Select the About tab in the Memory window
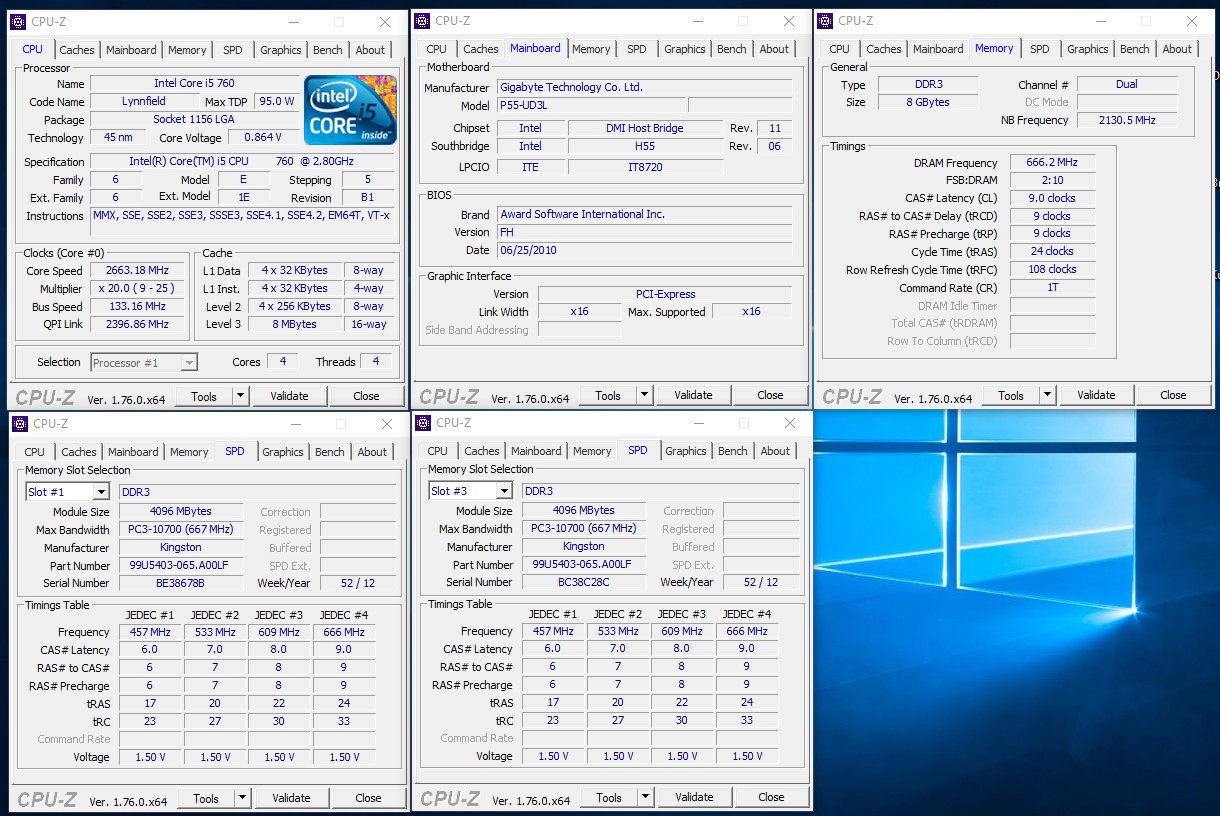Viewport: 1220px width, 816px height. 1177,49
